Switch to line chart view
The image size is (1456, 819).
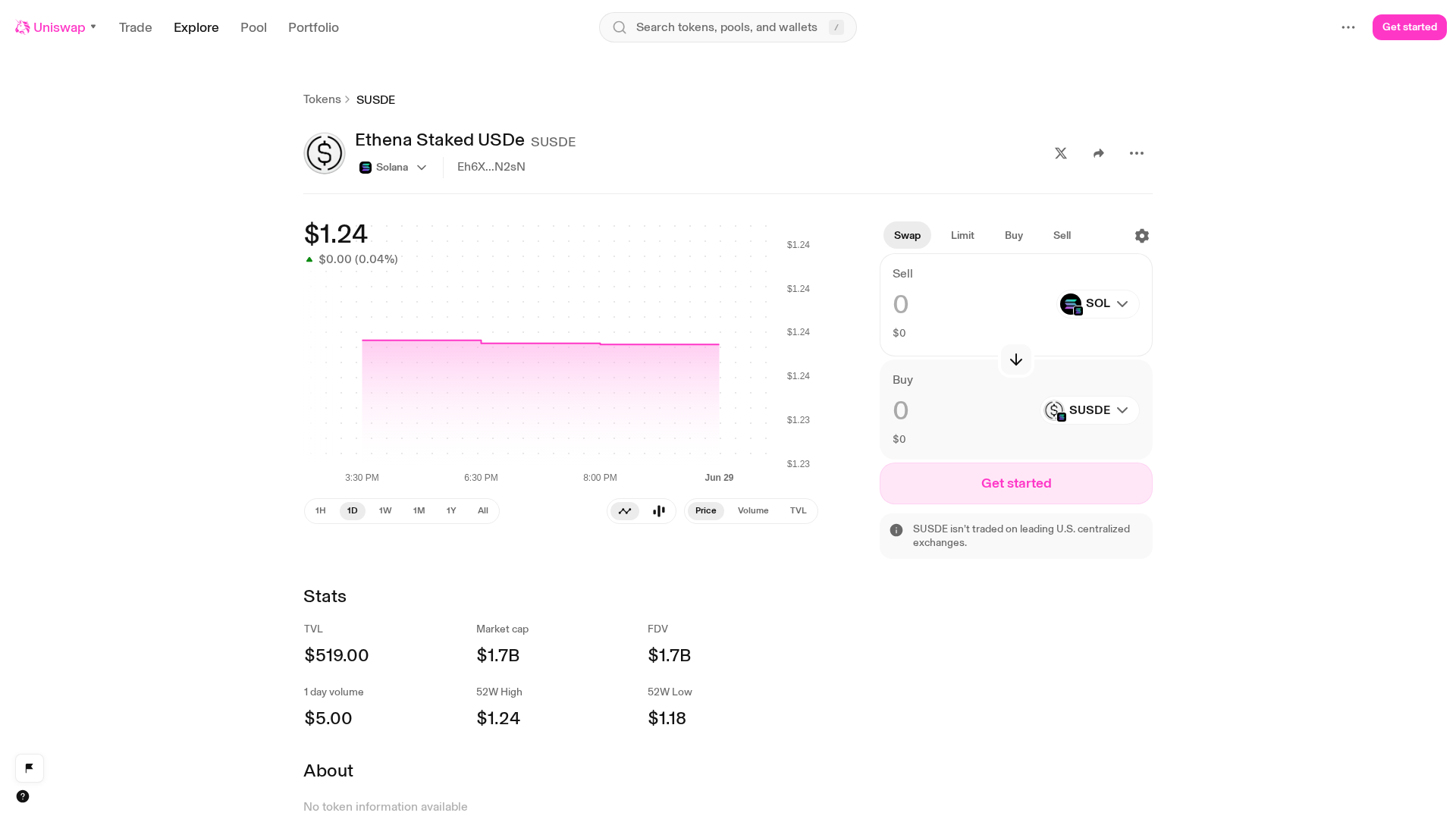(625, 511)
